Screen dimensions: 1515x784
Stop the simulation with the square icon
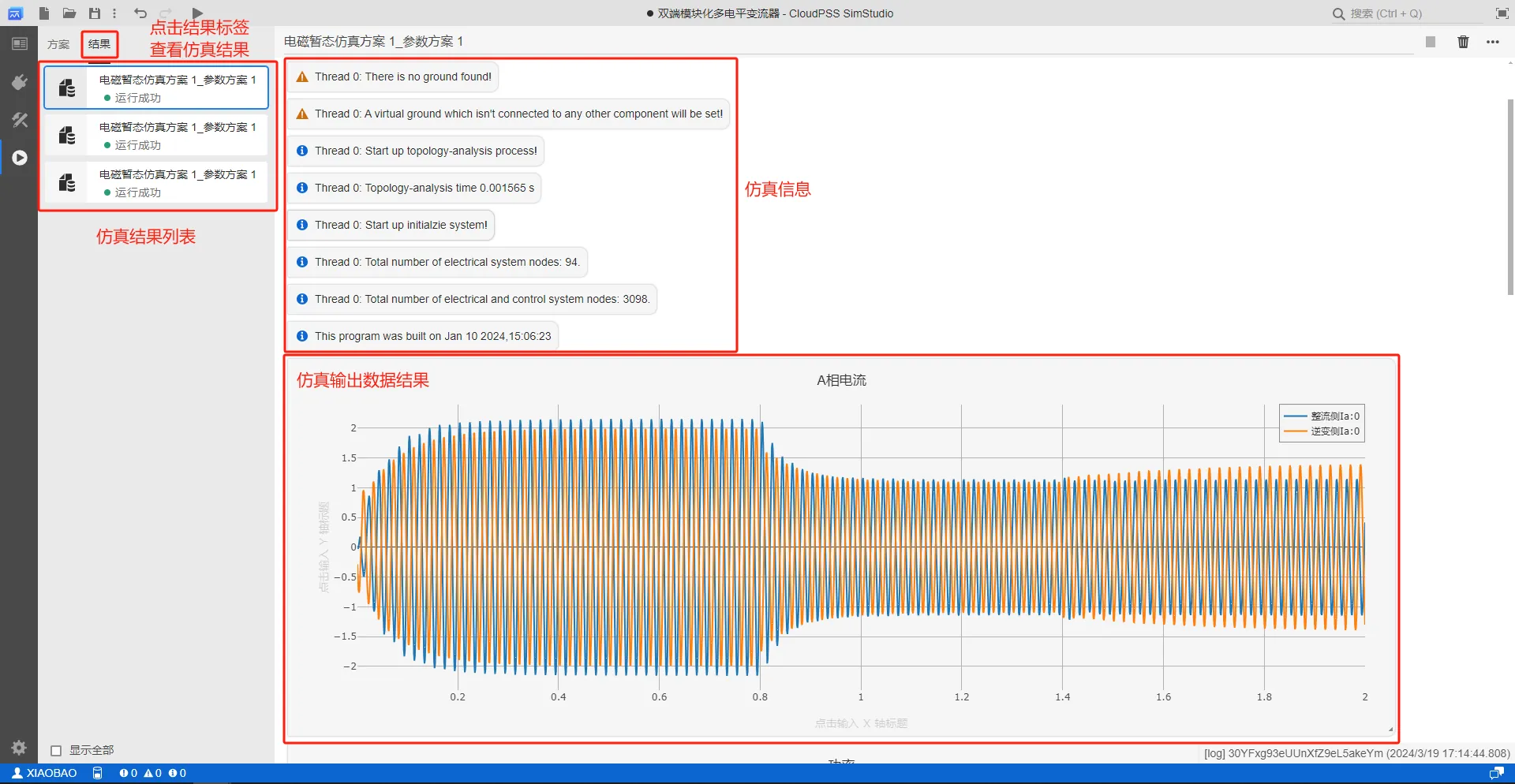[1431, 42]
